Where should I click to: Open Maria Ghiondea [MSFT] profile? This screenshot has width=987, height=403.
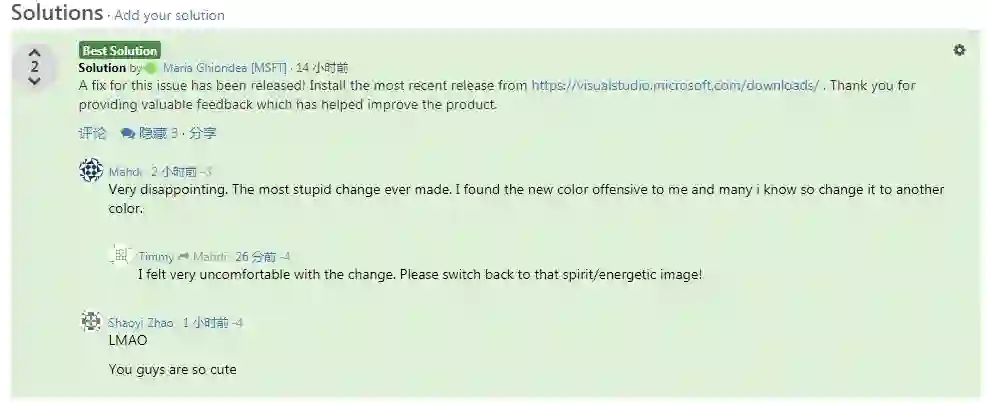[225, 68]
